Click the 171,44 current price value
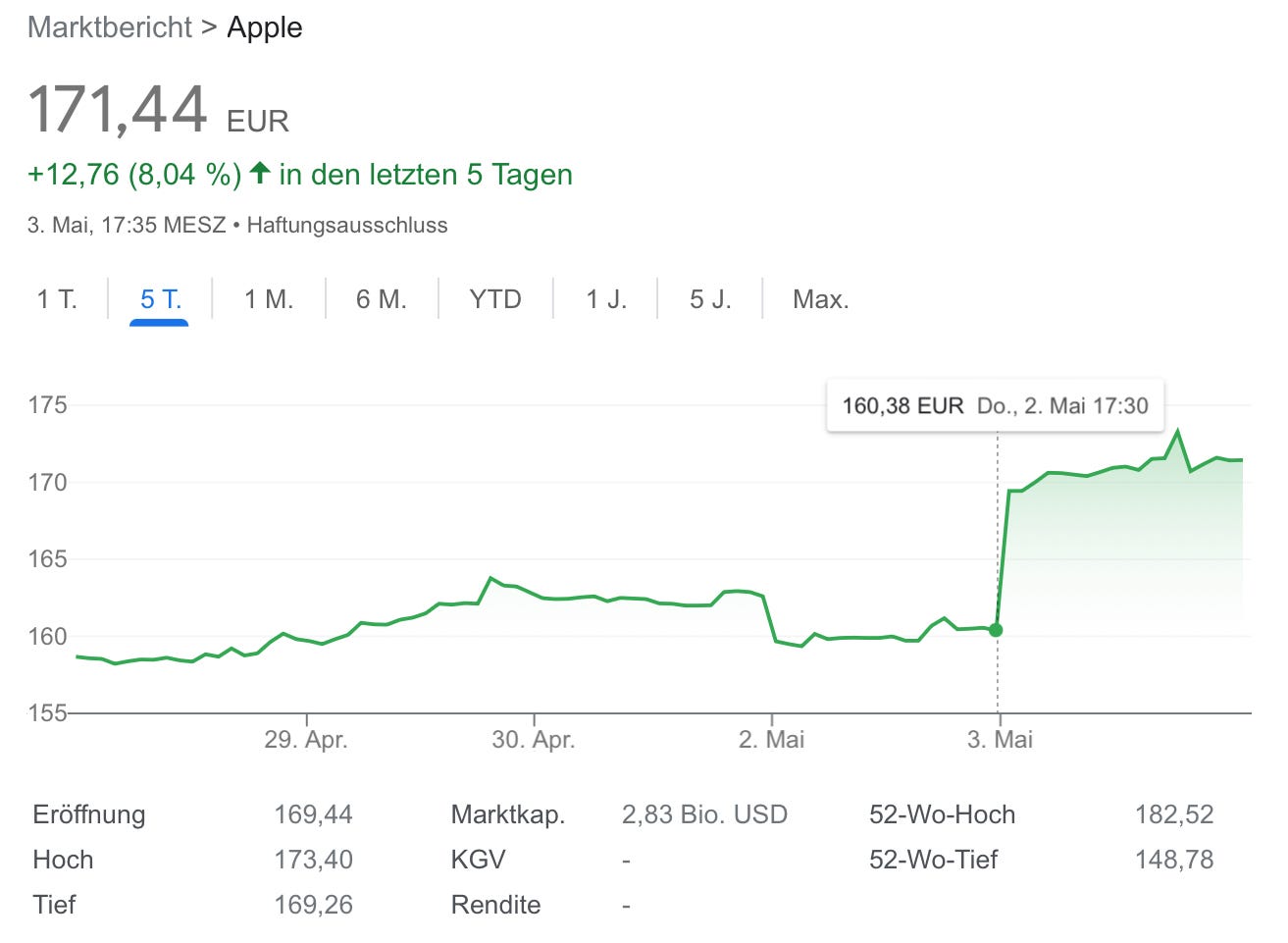1288x943 pixels. tap(118, 108)
